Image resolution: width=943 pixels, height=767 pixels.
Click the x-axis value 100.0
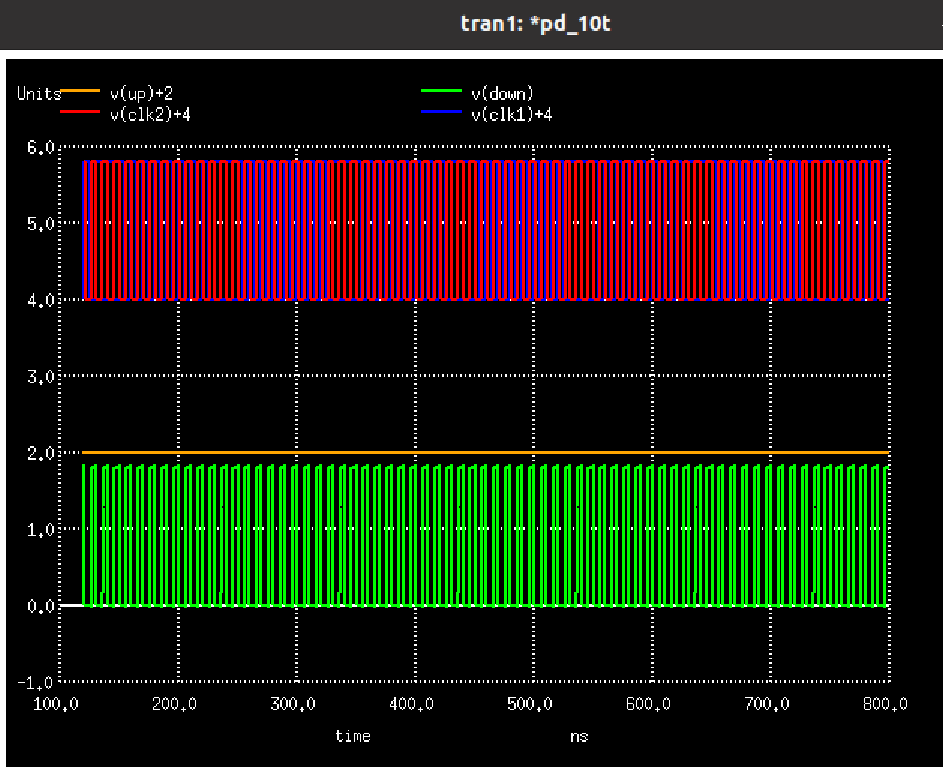click(55, 704)
